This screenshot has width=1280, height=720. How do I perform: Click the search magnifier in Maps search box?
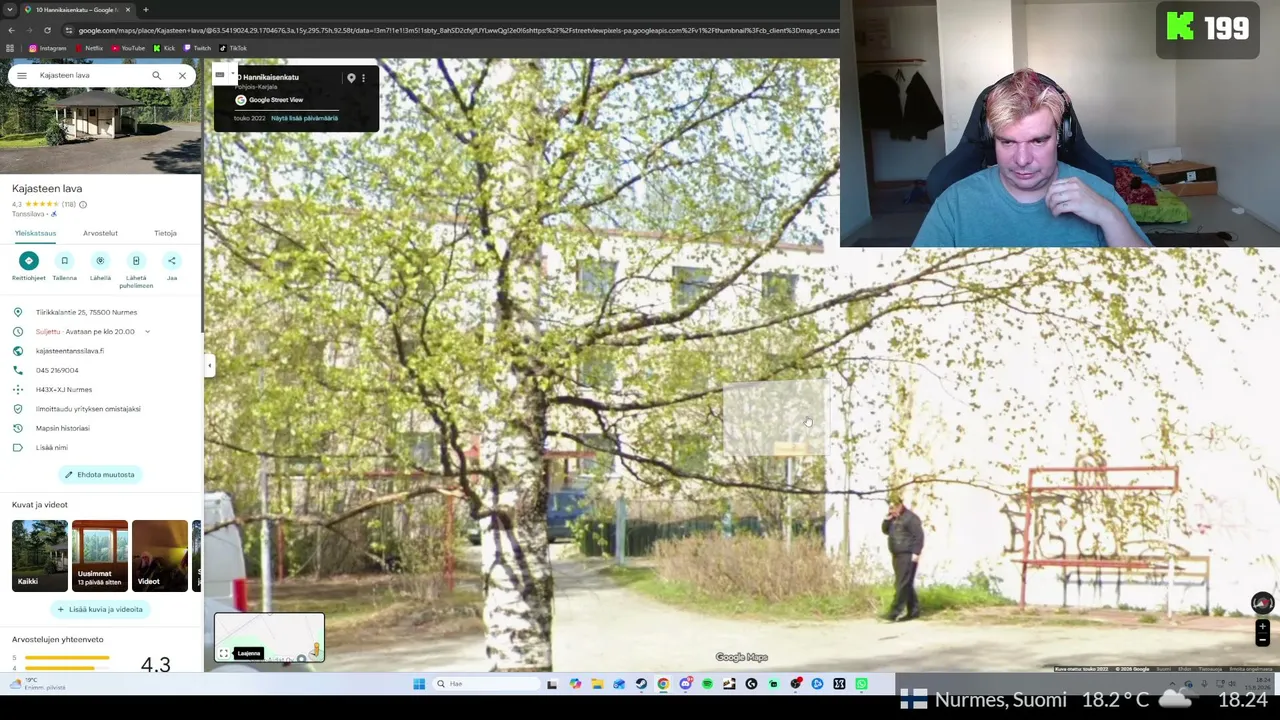click(x=156, y=75)
